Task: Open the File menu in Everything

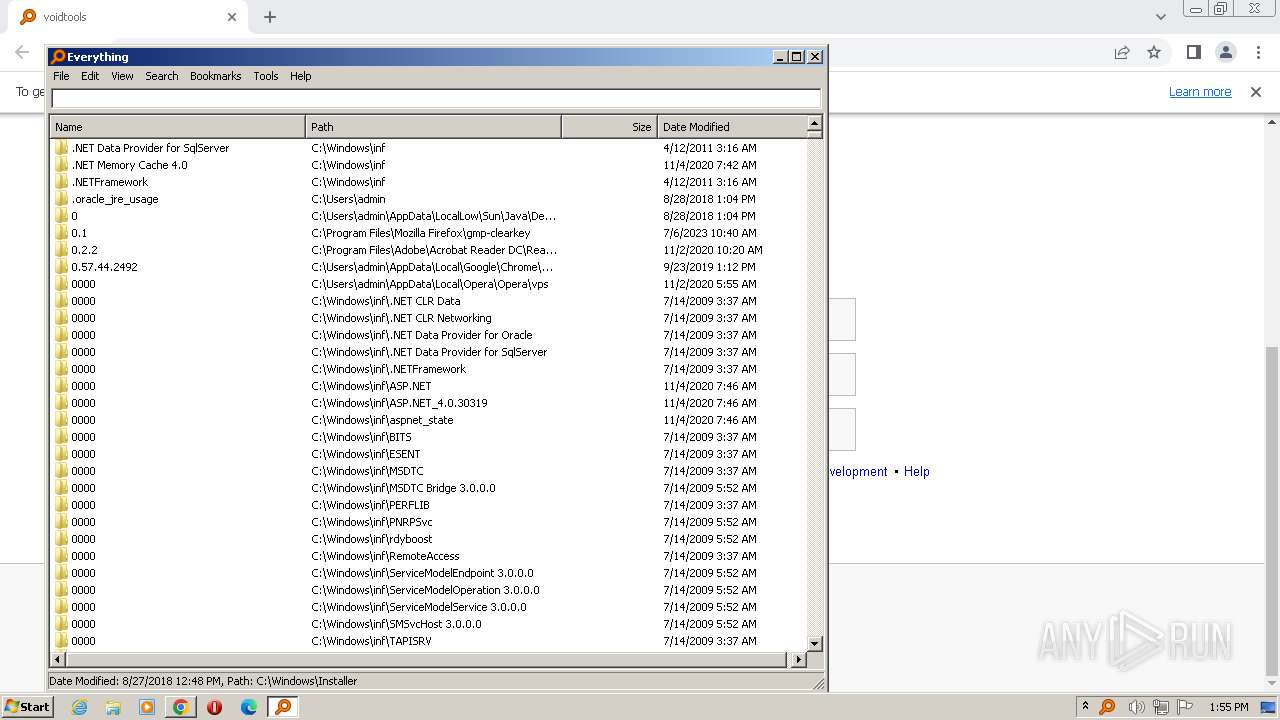Action: coord(61,76)
